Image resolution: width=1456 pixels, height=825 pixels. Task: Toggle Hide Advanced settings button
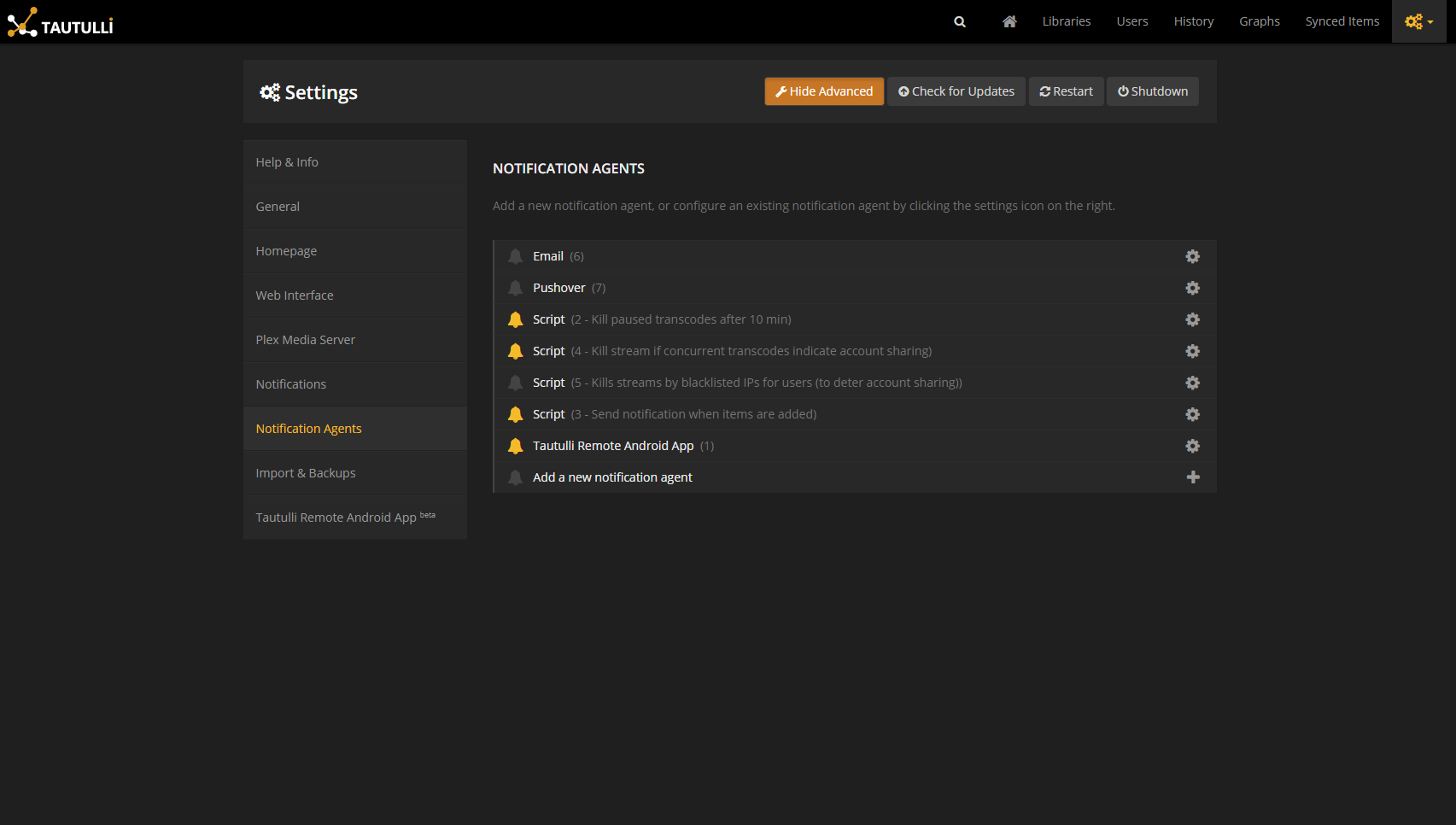pos(824,91)
